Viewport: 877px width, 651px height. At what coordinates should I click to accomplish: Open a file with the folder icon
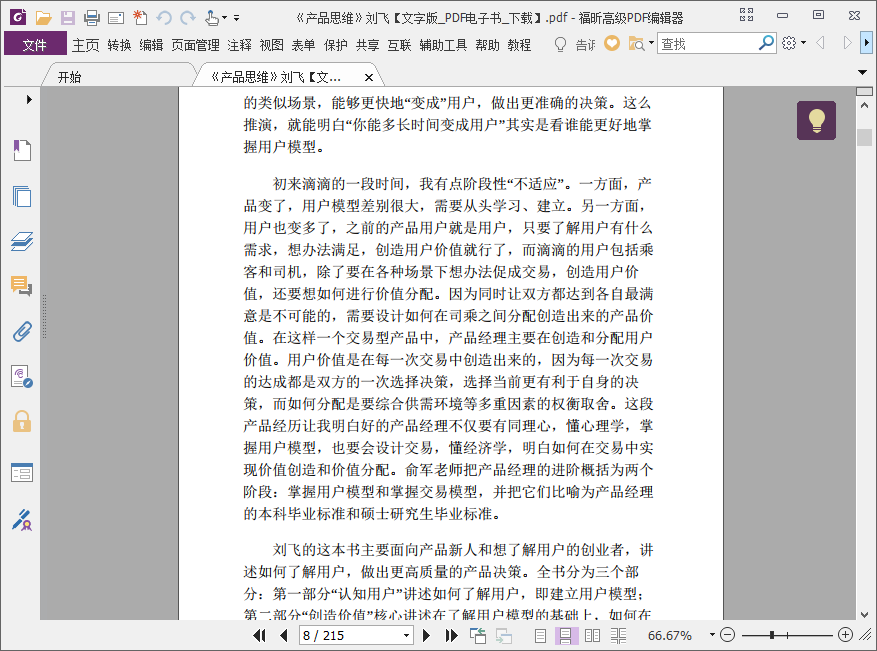coord(43,18)
